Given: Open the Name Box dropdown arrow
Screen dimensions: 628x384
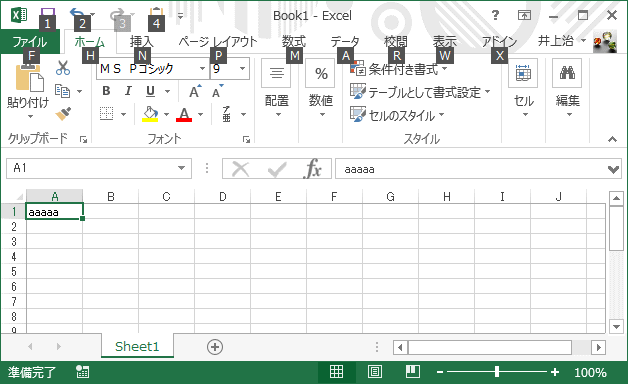Looking at the screenshot, I should coord(181,168).
